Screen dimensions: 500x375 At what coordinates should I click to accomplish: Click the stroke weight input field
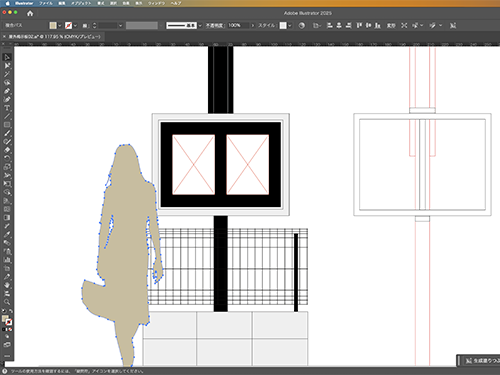107,25
